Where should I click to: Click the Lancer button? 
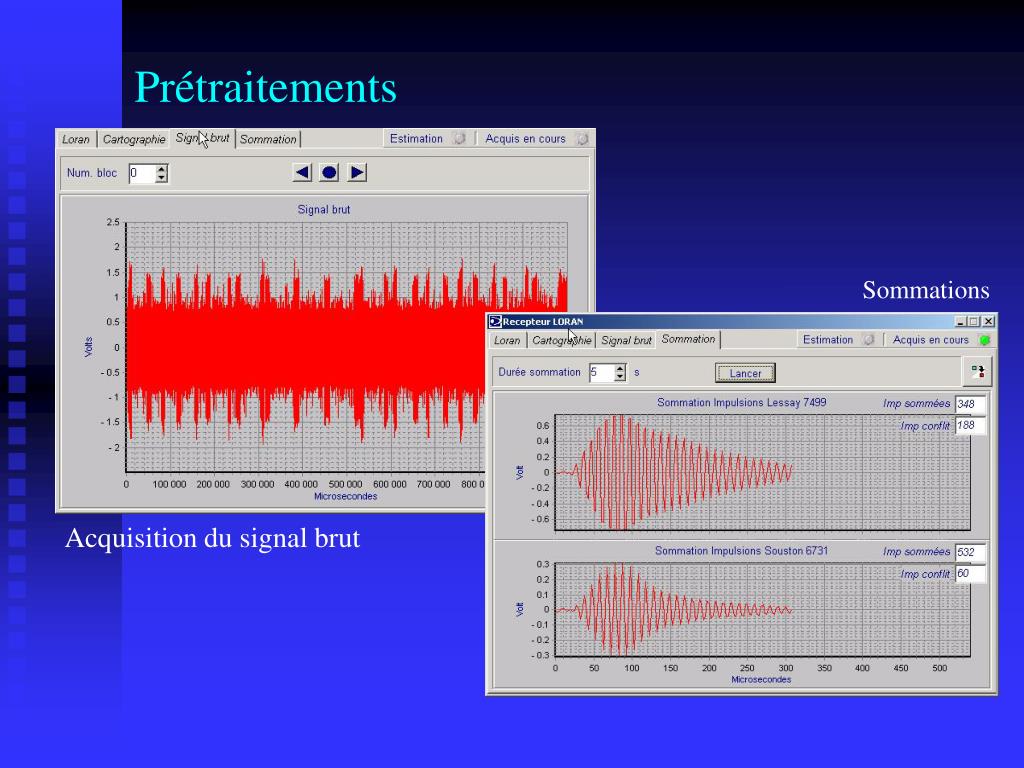coord(745,374)
